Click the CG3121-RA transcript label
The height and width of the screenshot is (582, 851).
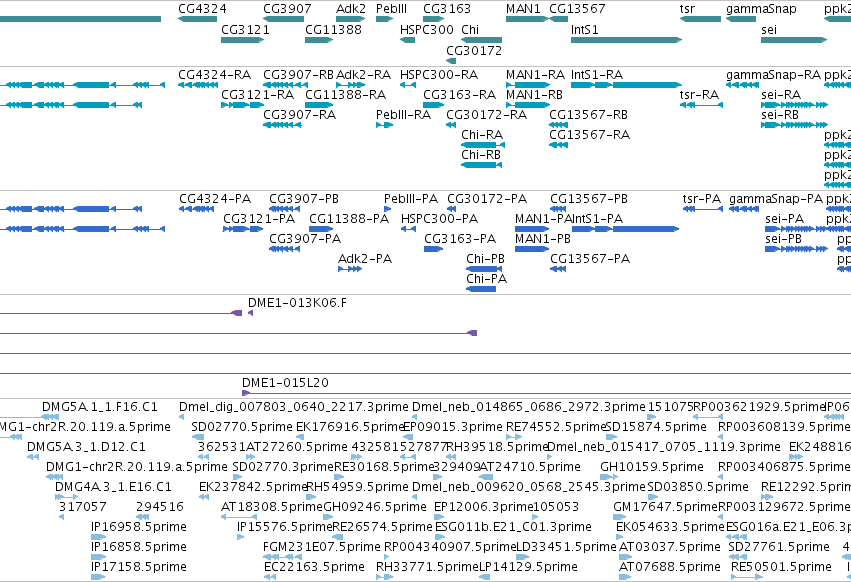pos(258,94)
